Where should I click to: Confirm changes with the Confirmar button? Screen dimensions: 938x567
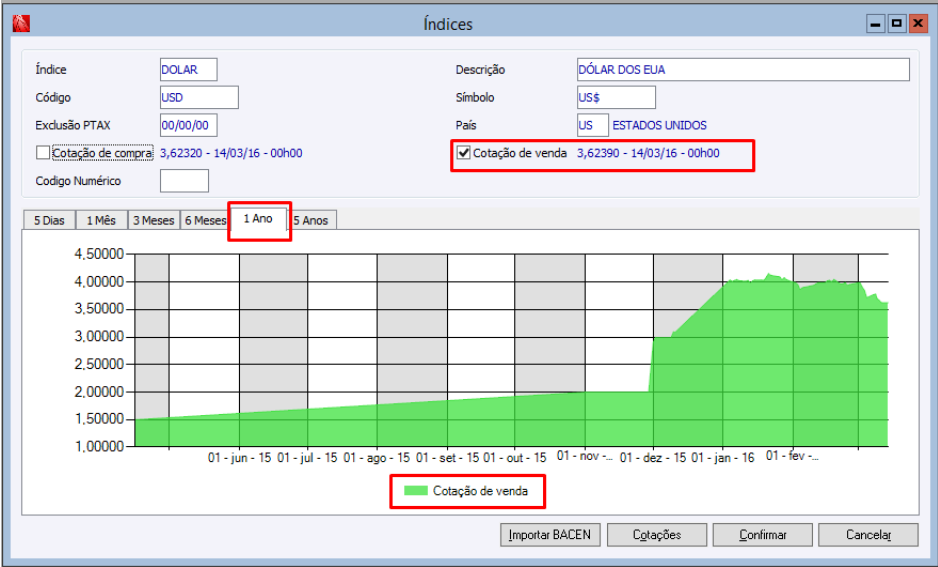click(763, 535)
